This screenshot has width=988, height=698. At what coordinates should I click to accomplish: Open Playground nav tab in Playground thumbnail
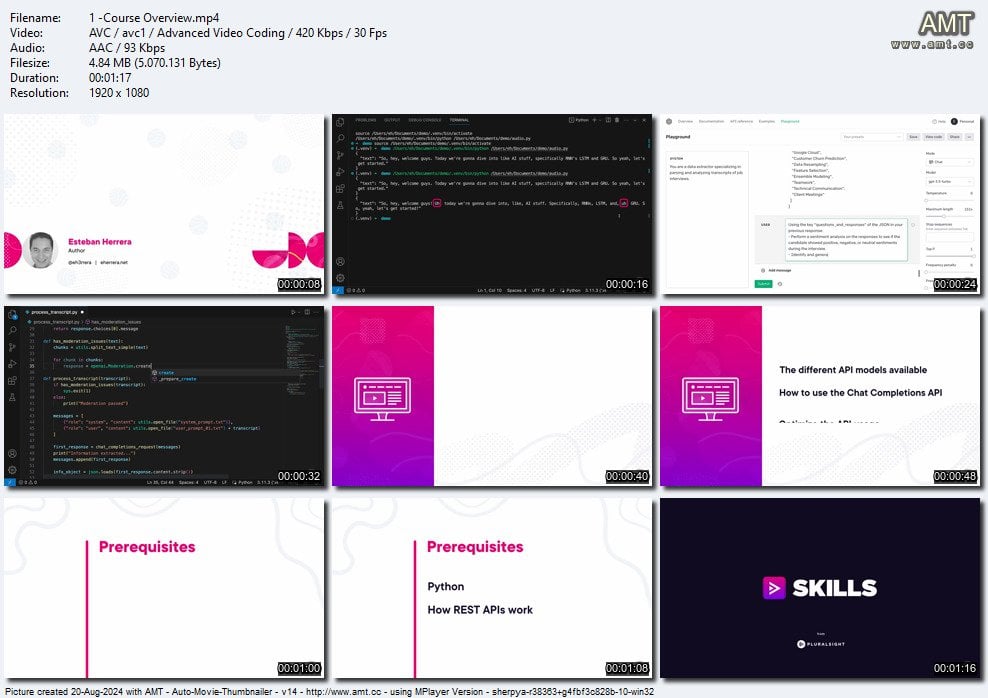[x=790, y=122]
